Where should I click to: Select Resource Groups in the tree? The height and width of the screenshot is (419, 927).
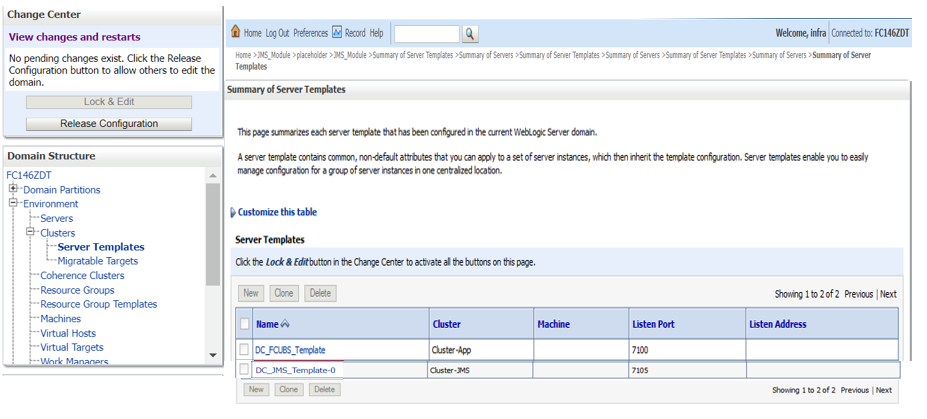77,290
